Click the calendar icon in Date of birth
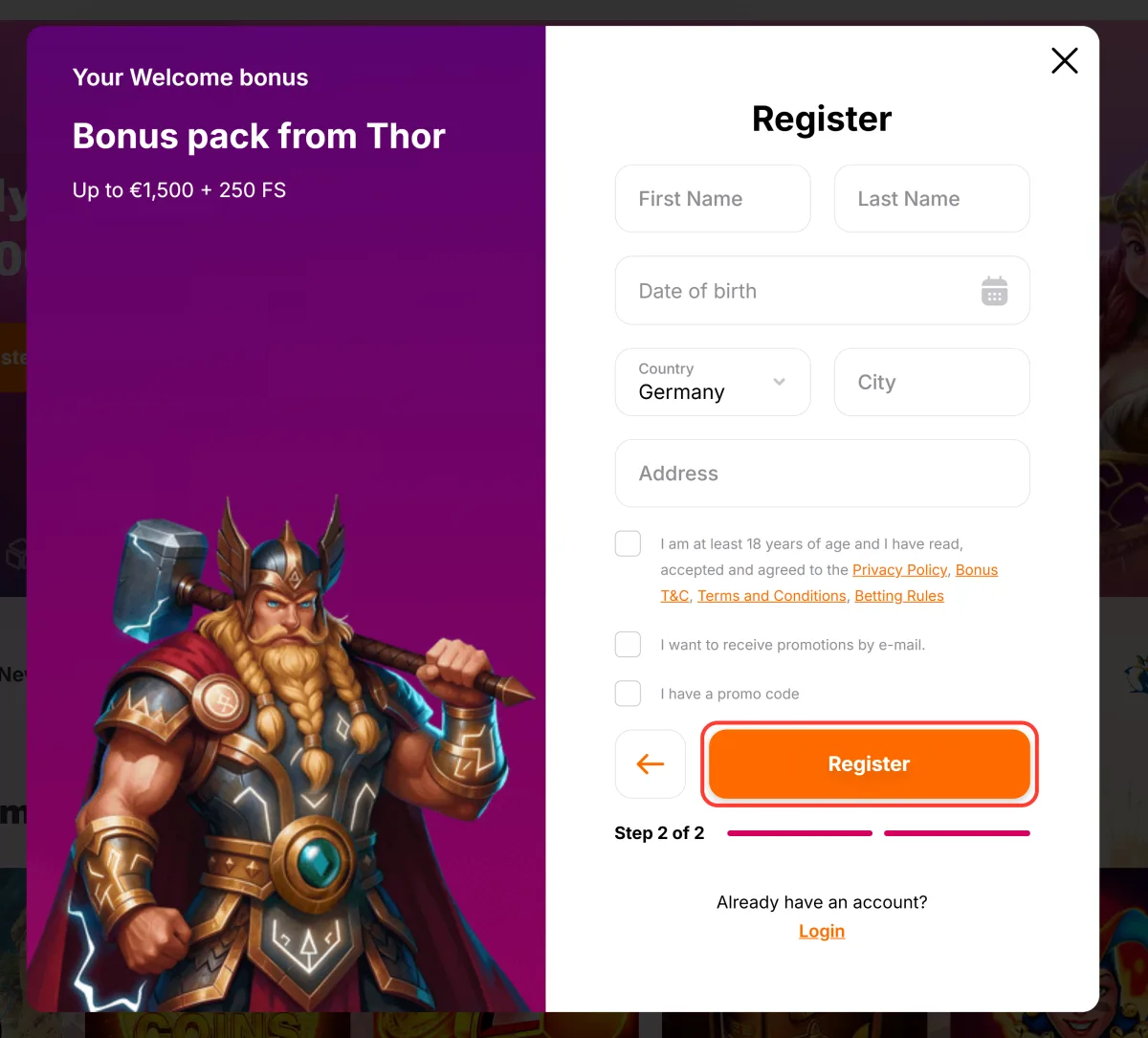This screenshot has width=1148, height=1038. click(995, 291)
